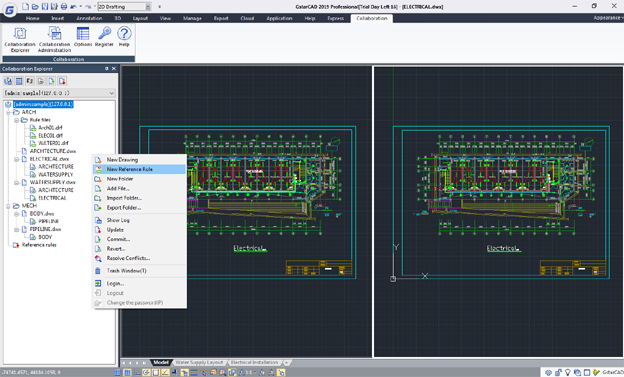Collapse the ARCH folder tree node
The image size is (624, 377).
point(8,112)
